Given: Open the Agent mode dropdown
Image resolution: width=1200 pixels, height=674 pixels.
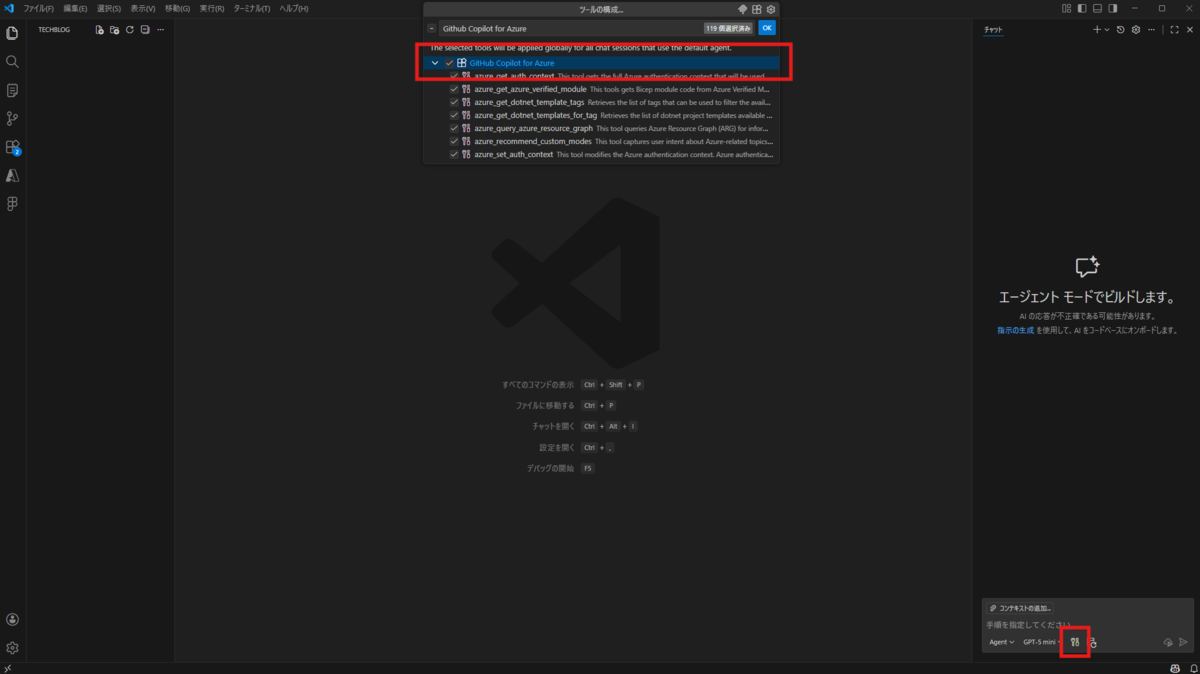Looking at the screenshot, I should [1001, 642].
